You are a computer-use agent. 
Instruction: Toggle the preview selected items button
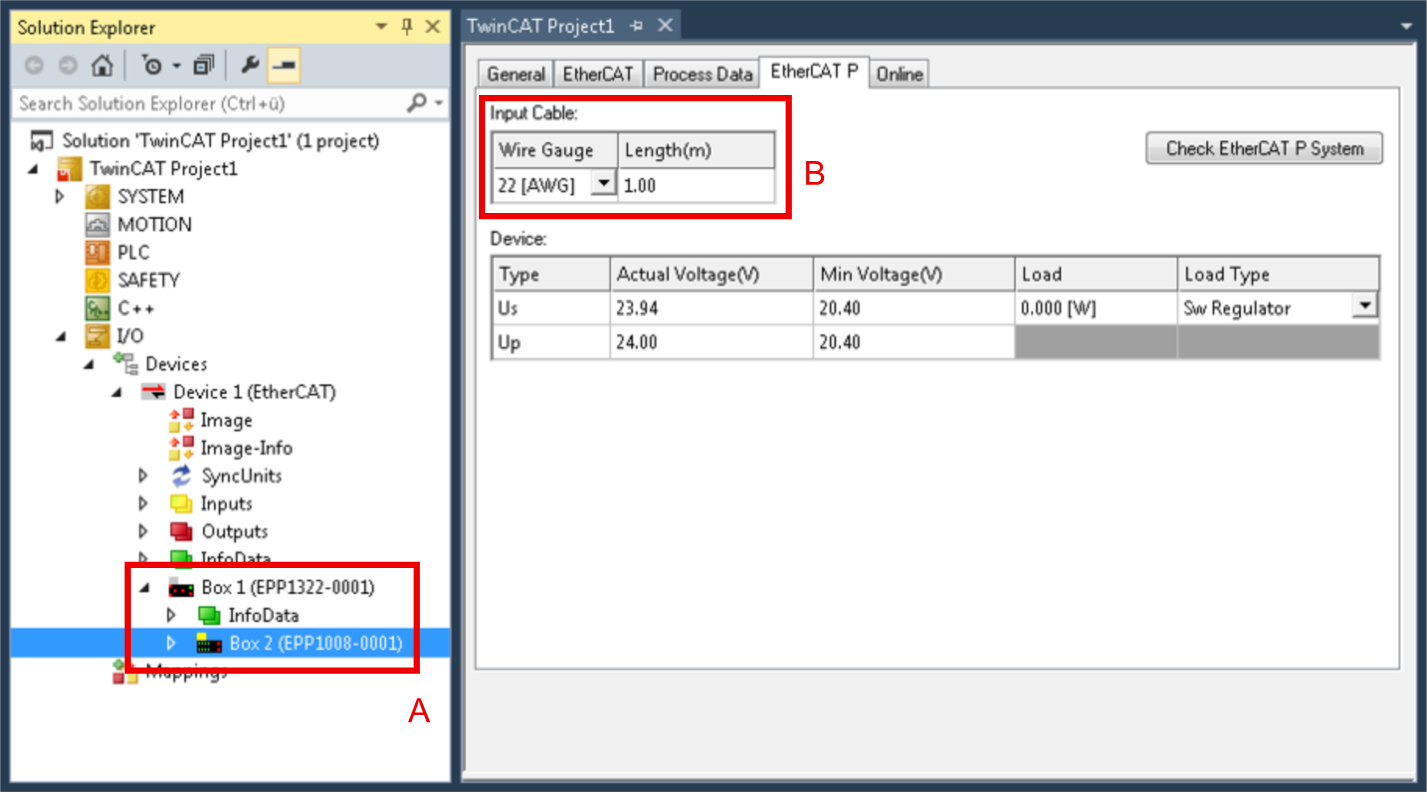284,66
